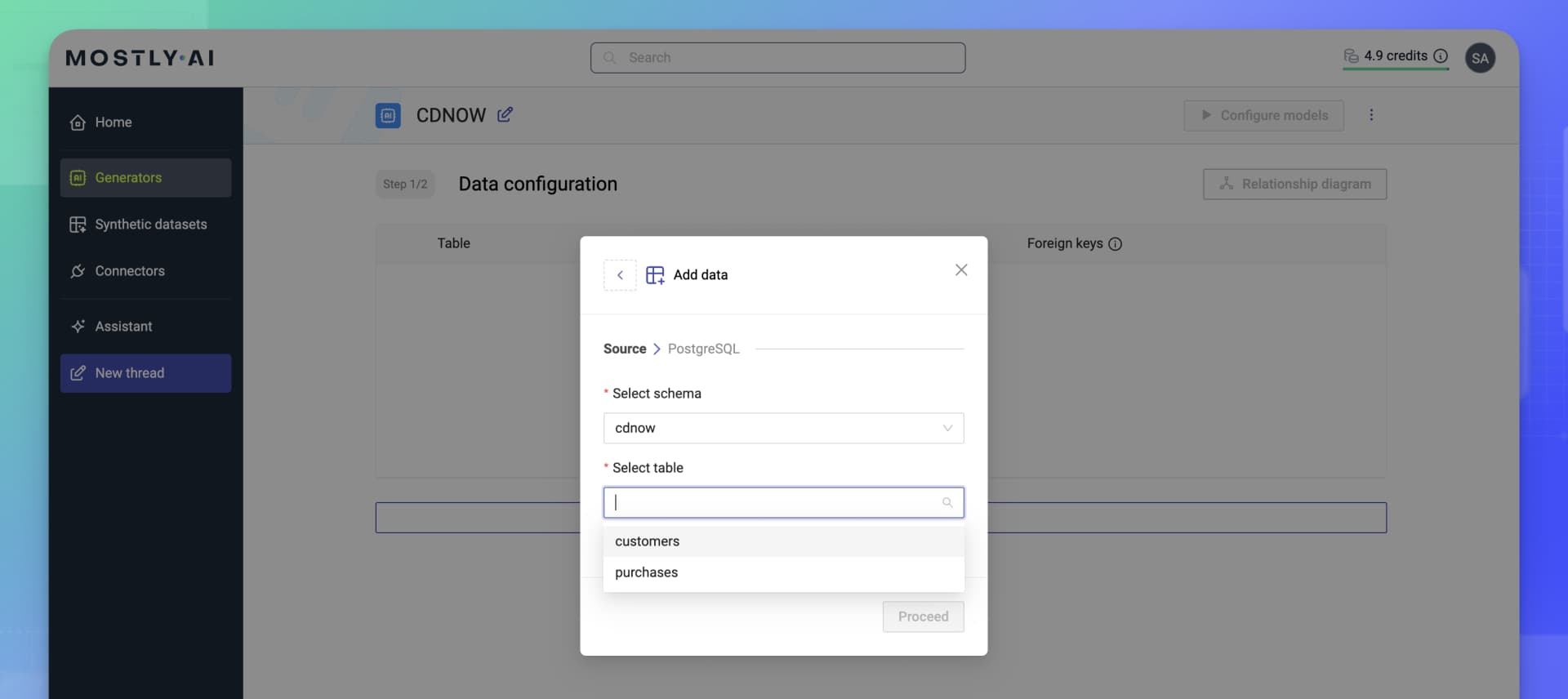Open the SA user avatar menu
Image resolution: width=1568 pixels, height=699 pixels.
pyautogui.click(x=1480, y=58)
